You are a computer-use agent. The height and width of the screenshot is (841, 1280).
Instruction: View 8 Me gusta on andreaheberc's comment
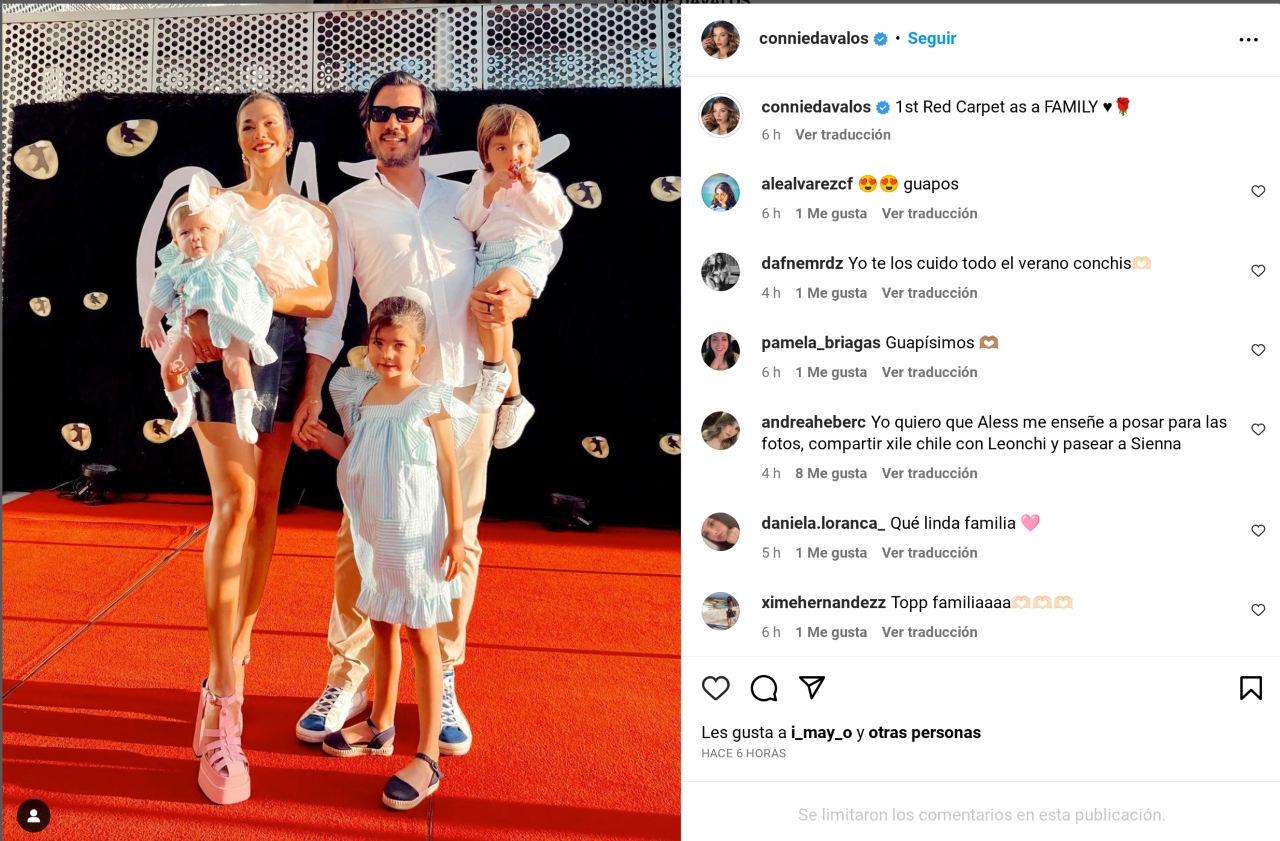click(x=831, y=473)
